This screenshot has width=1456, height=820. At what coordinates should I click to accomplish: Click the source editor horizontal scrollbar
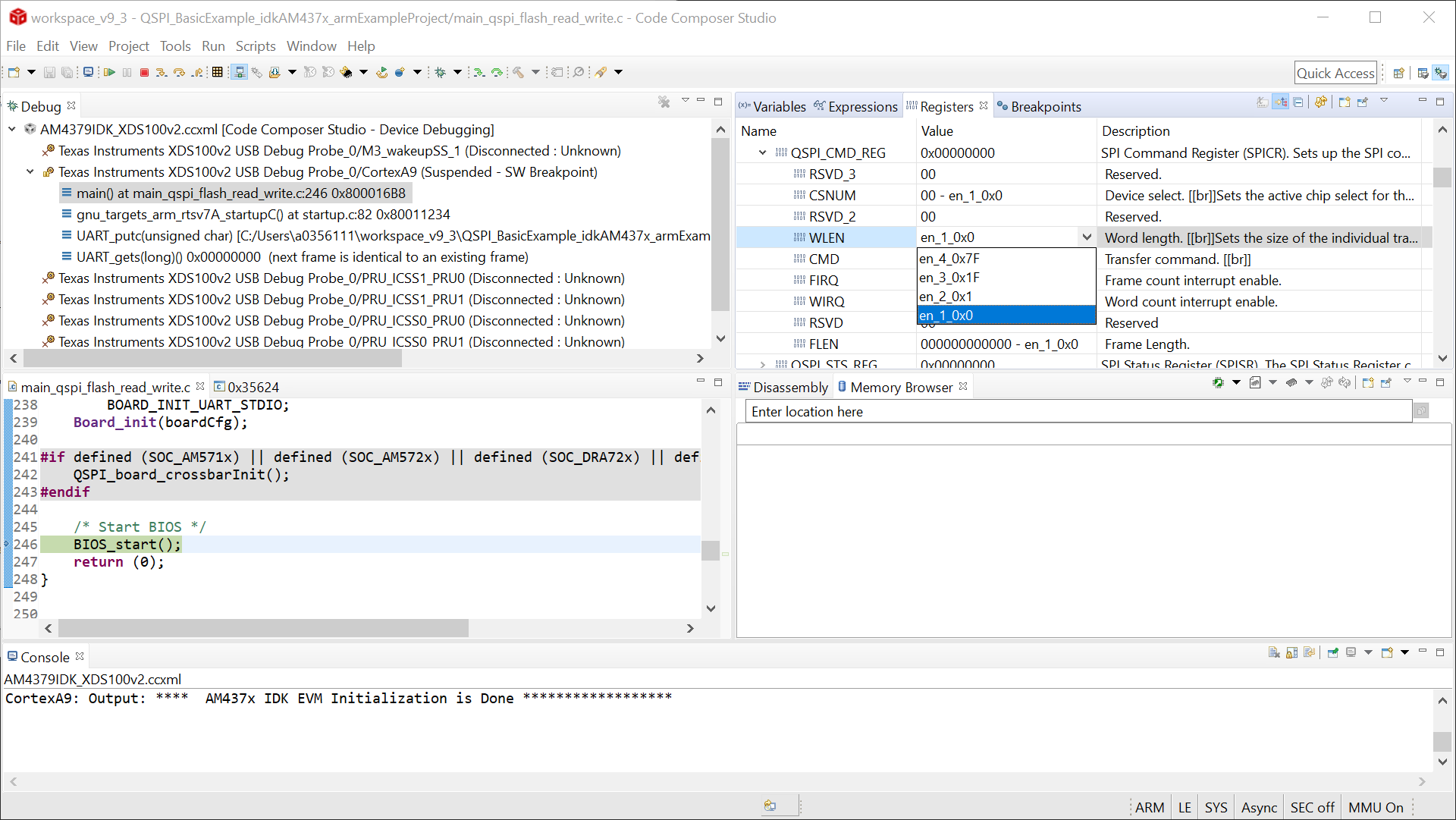point(262,628)
